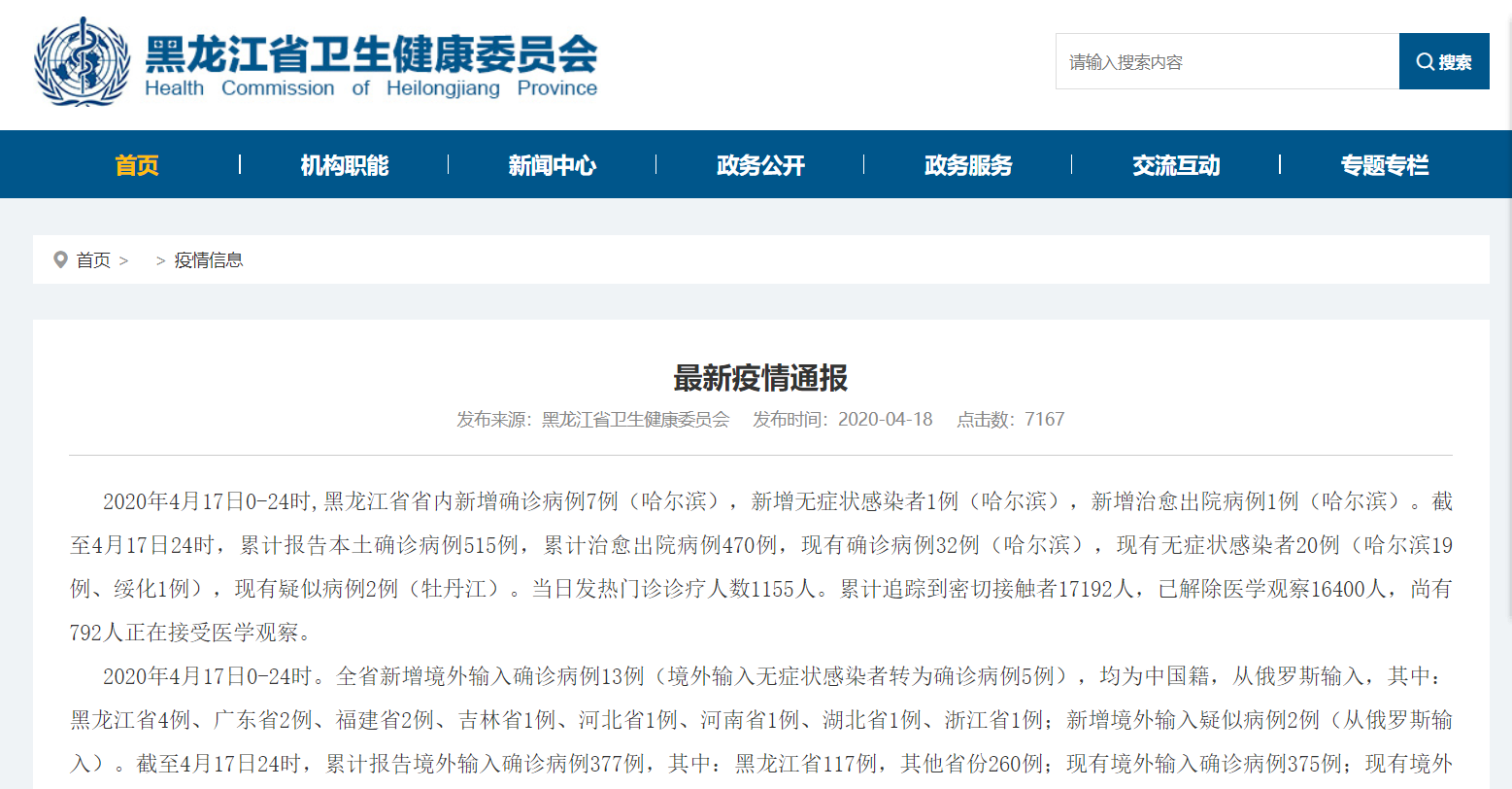The width and height of the screenshot is (1512, 789).
Task: Click the Health Commission emblem logo
Action: tap(82, 62)
